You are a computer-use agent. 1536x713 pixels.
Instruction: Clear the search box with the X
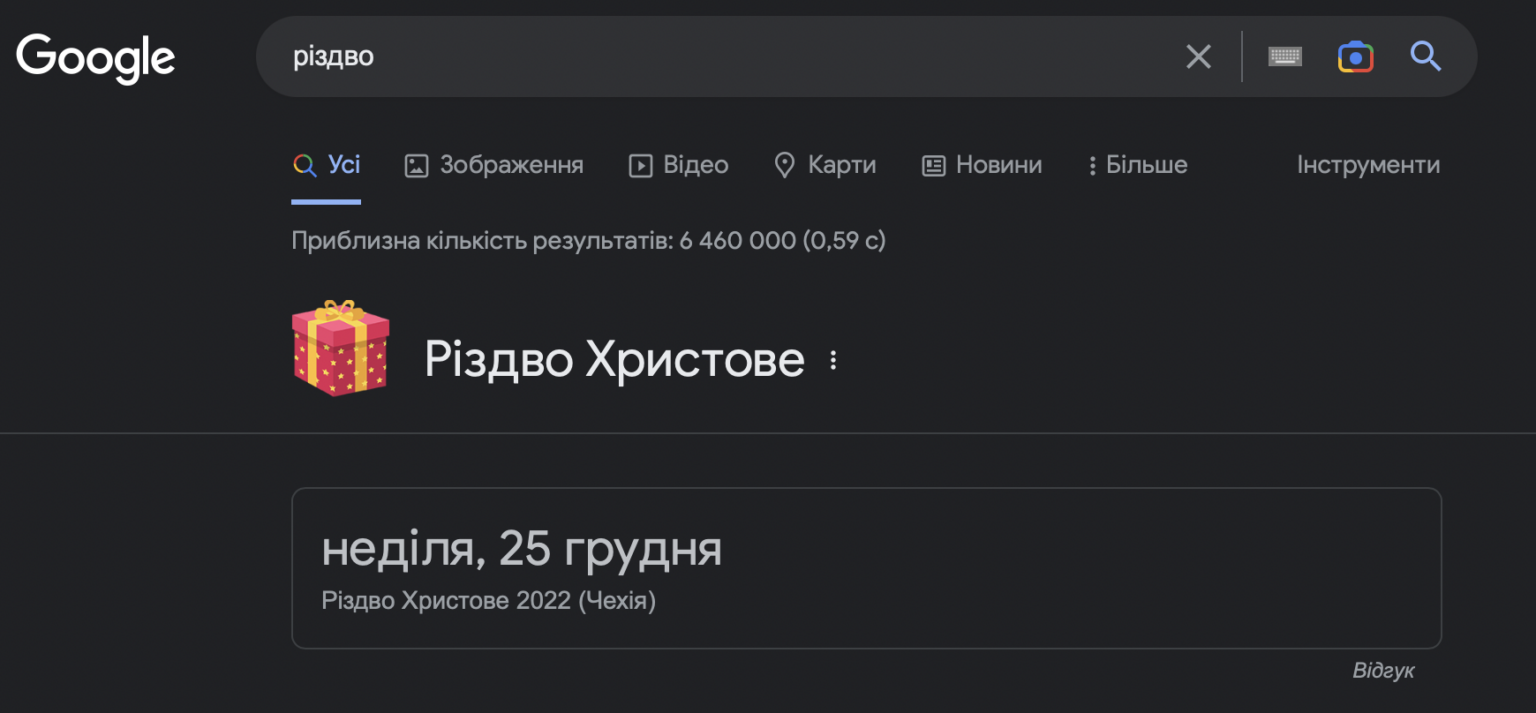1198,57
